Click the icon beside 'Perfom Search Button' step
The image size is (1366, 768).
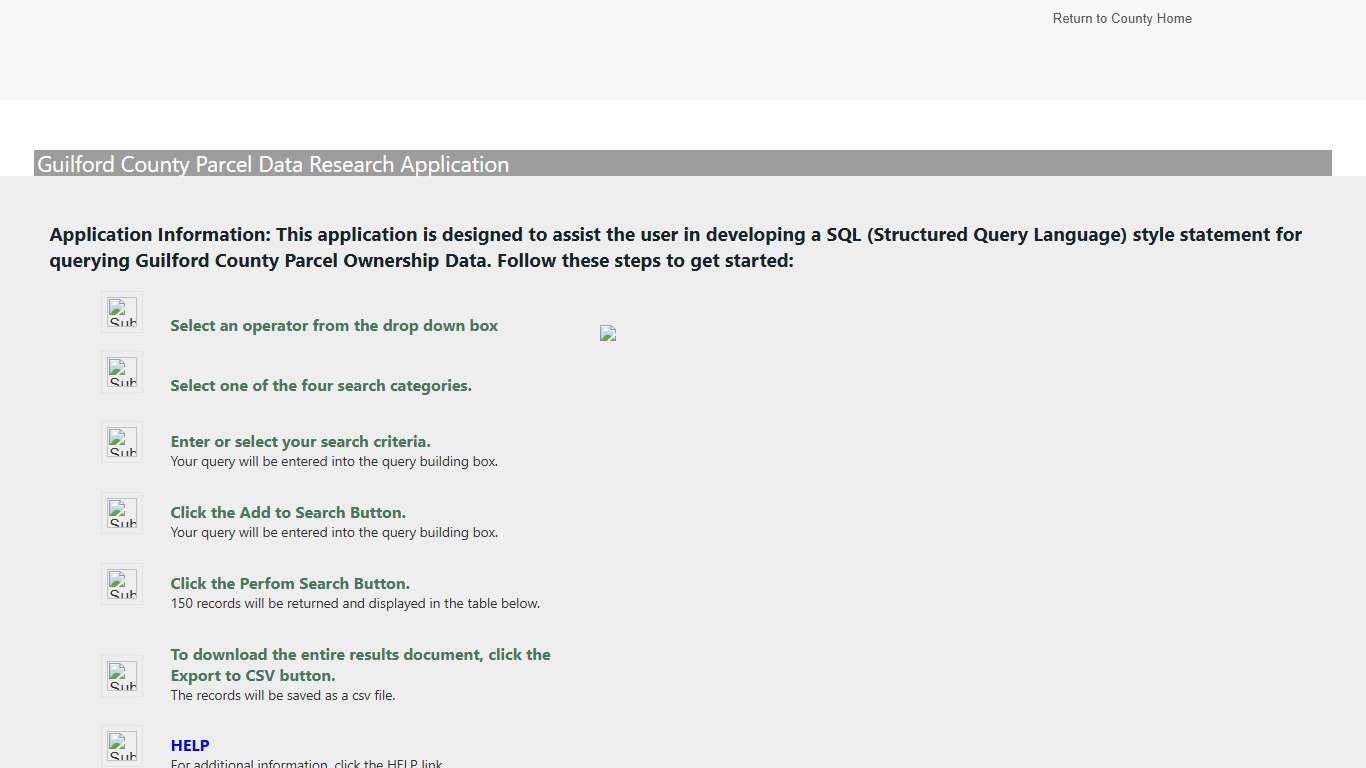pos(122,584)
